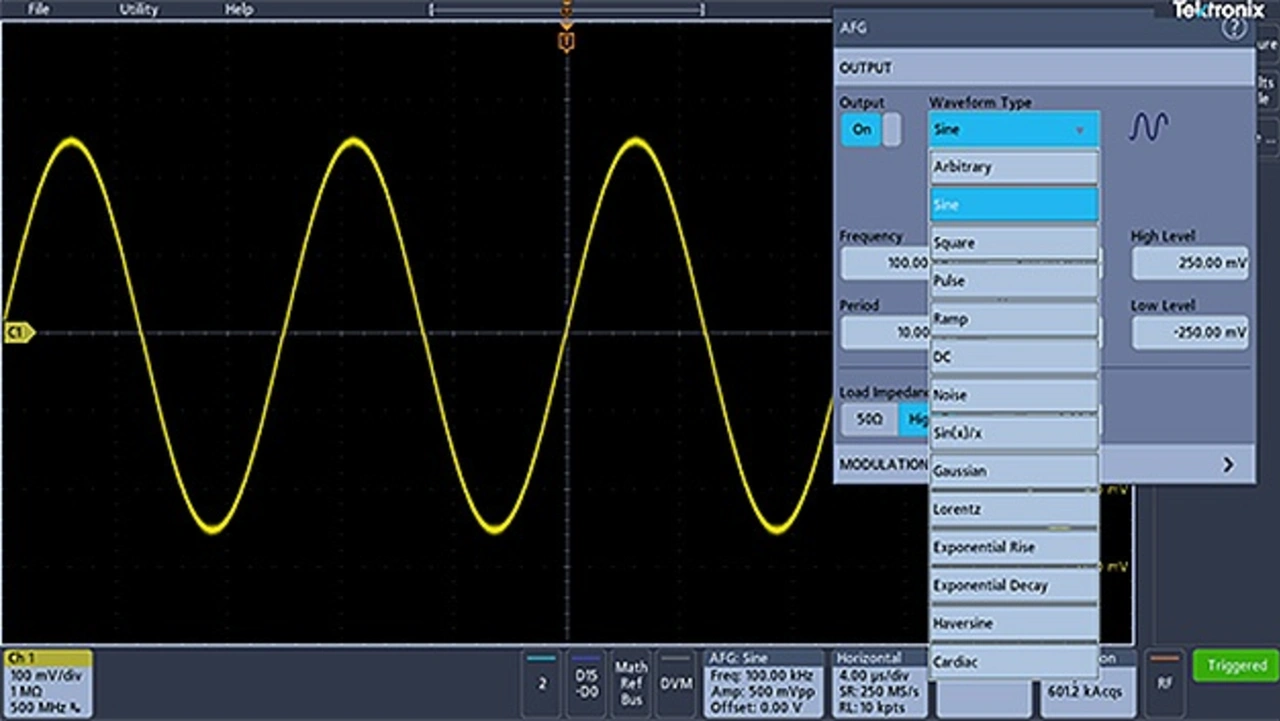Pick Exponential Decay waveform option
The width and height of the screenshot is (1280, 721).
pos(1013,585)
